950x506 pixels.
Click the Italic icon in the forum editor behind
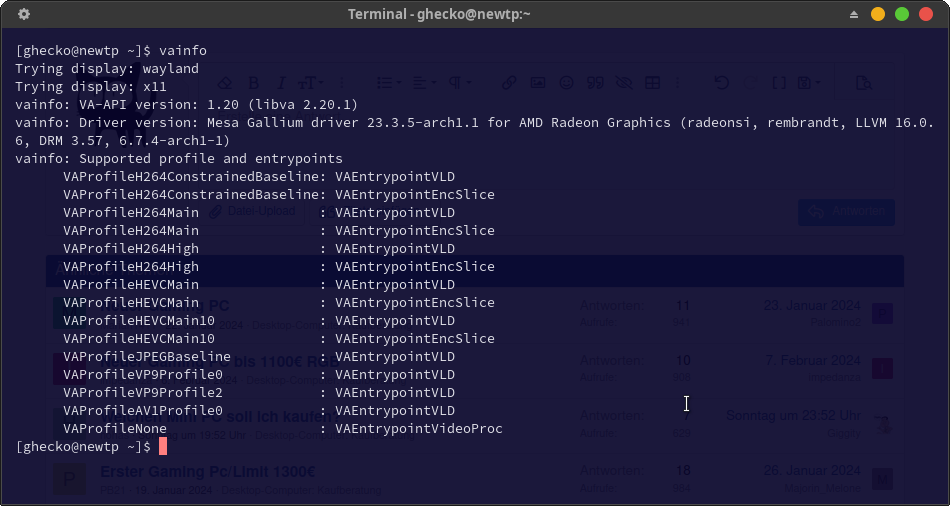[281, 83]
